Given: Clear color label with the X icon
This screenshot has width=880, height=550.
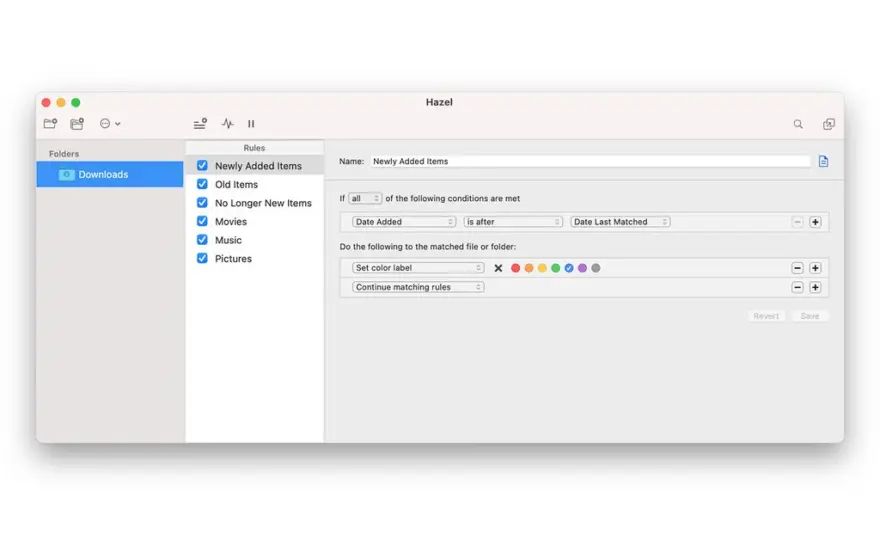Looking at the screenshot, I should [498, 268].
